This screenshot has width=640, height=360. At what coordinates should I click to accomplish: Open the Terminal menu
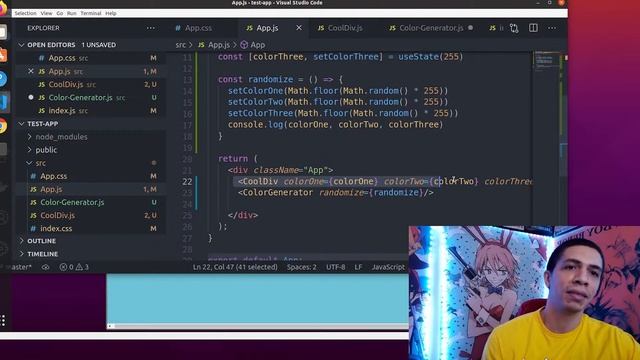[91, 13]
